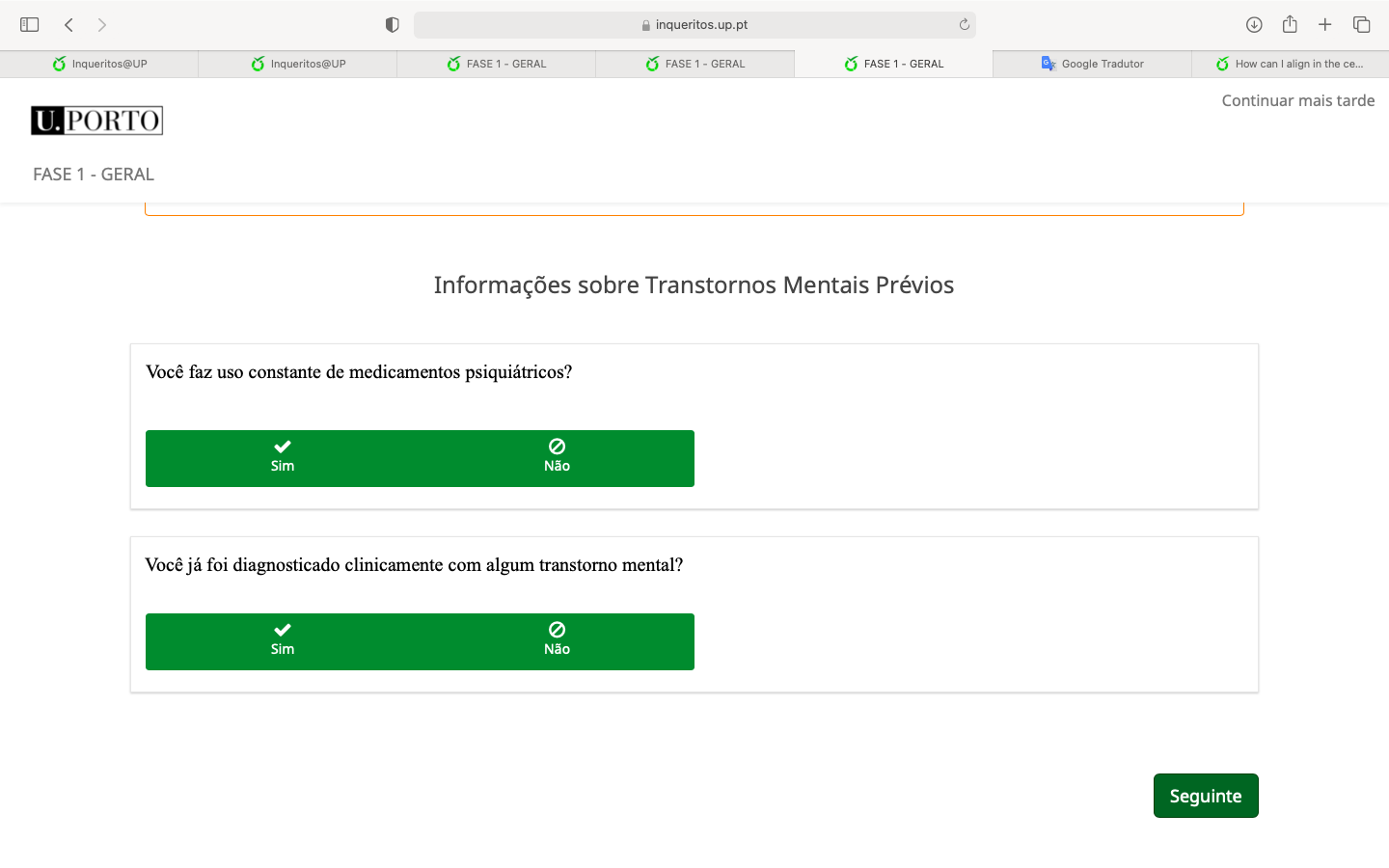Image resolution: width=1389 pixels, height=868 pixels.
Task: Click the inqueritos.up.pt address bar
Action: 694,25
